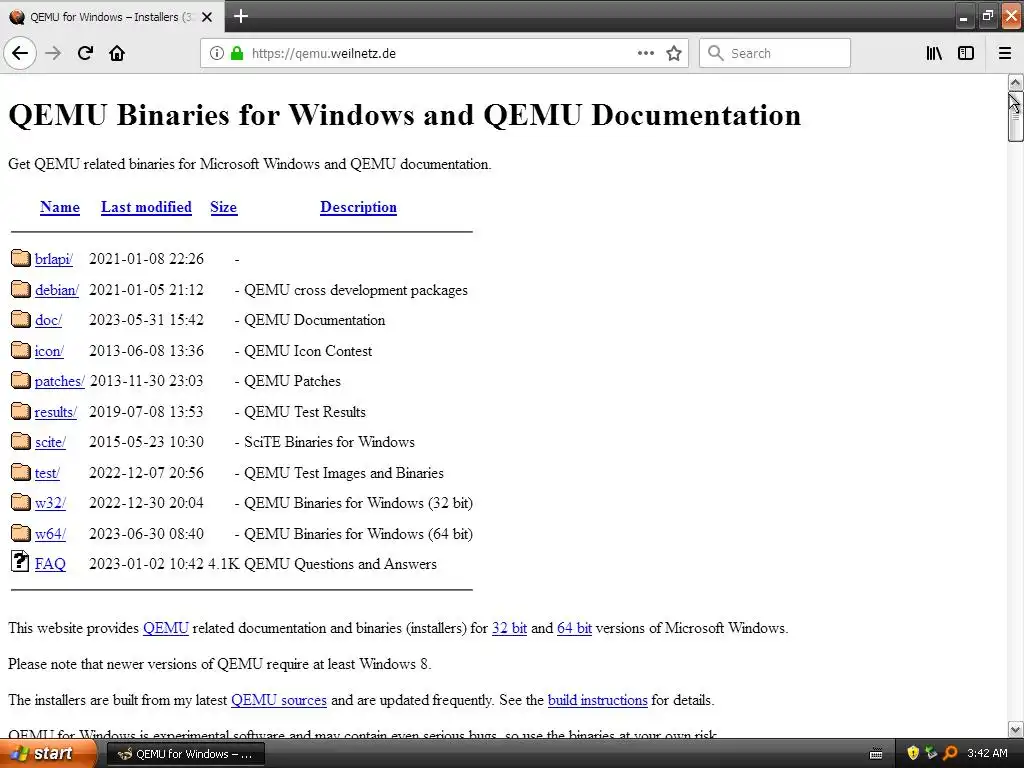Viewport: 1024px width, 768px height.
Task: Open the Firefox hamburger menu
Action: coord(1005,54)
